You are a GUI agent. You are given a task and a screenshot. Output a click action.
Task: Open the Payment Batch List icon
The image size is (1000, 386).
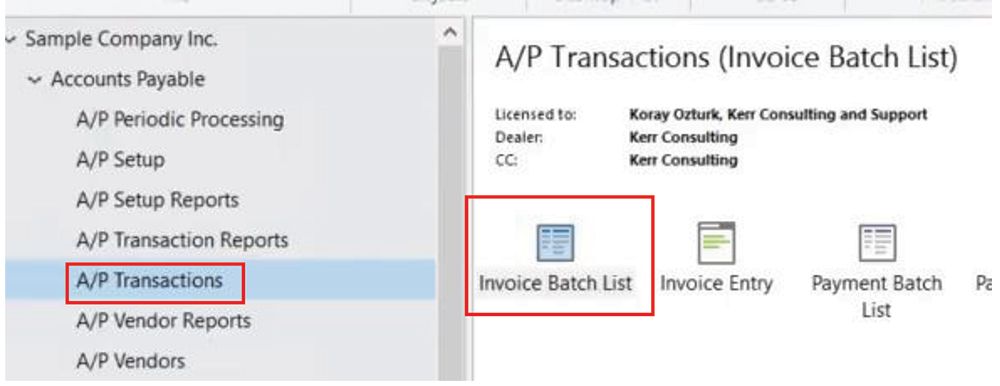877,242
